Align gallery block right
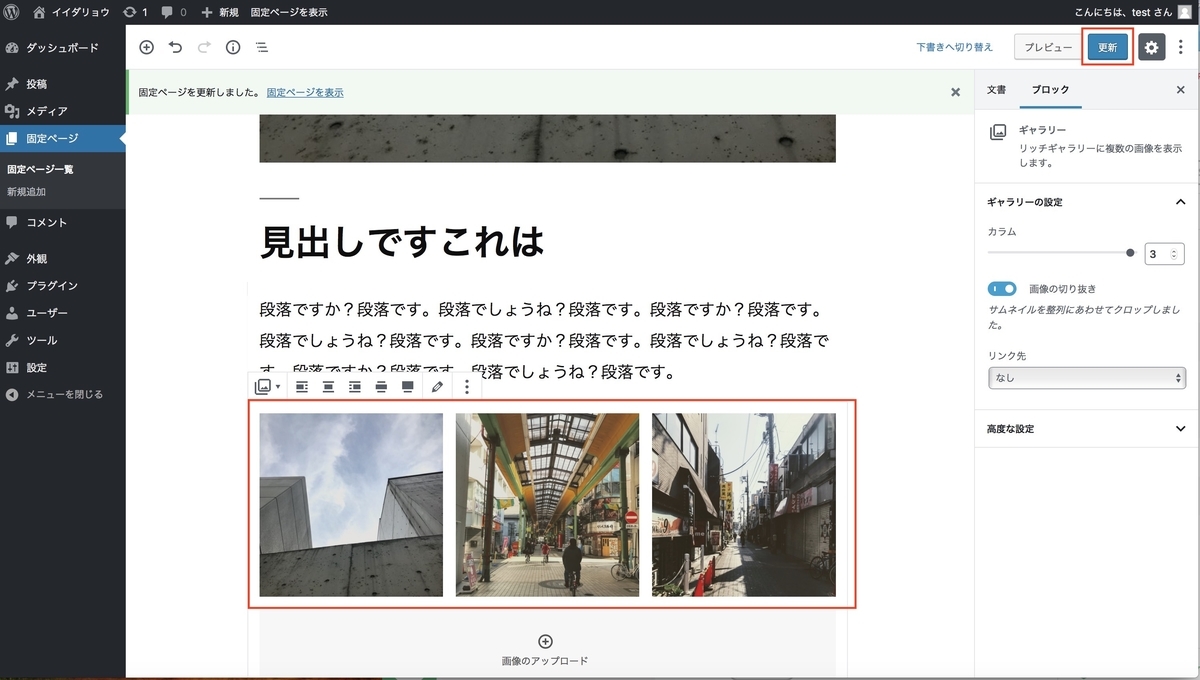Screen dimensions: 1200x680 pos(355,386)
